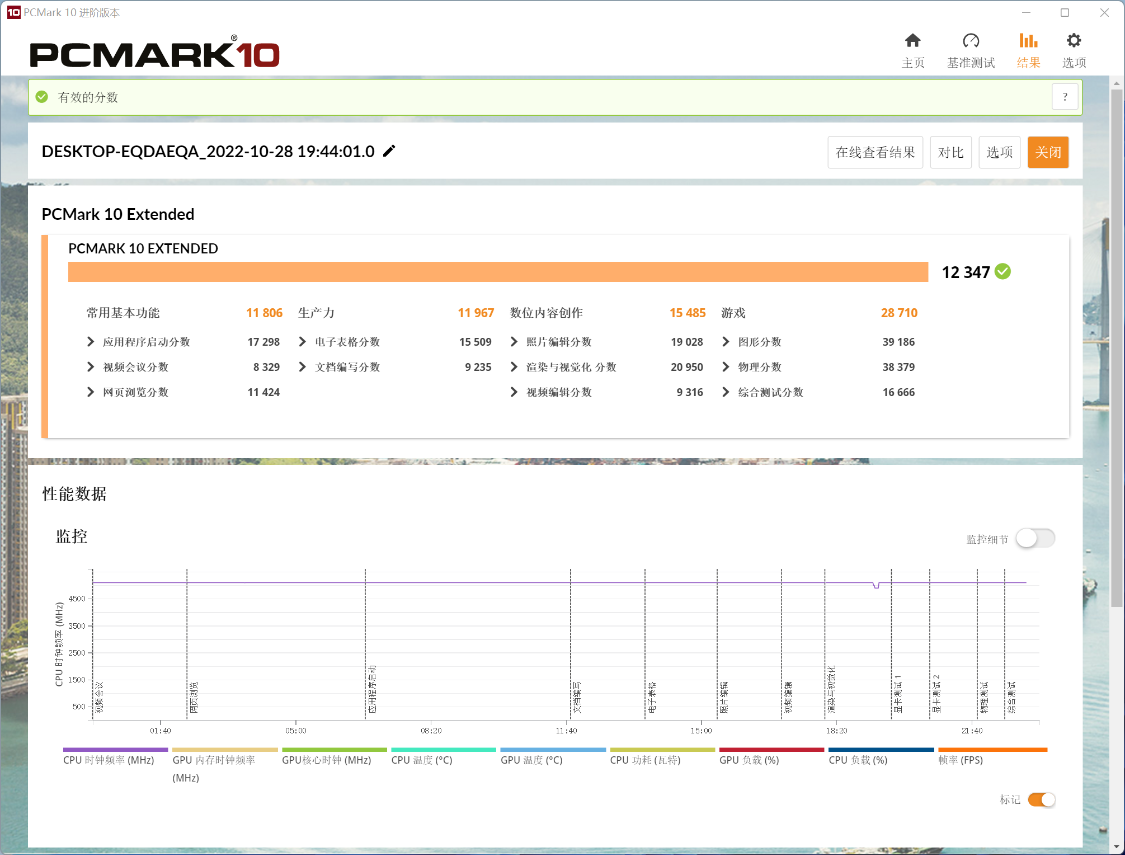Click the orange 关闭 button

(1048, 152)
